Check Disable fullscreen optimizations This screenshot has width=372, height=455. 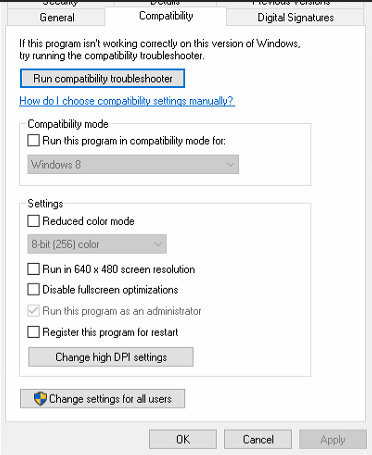pos(33,289)
